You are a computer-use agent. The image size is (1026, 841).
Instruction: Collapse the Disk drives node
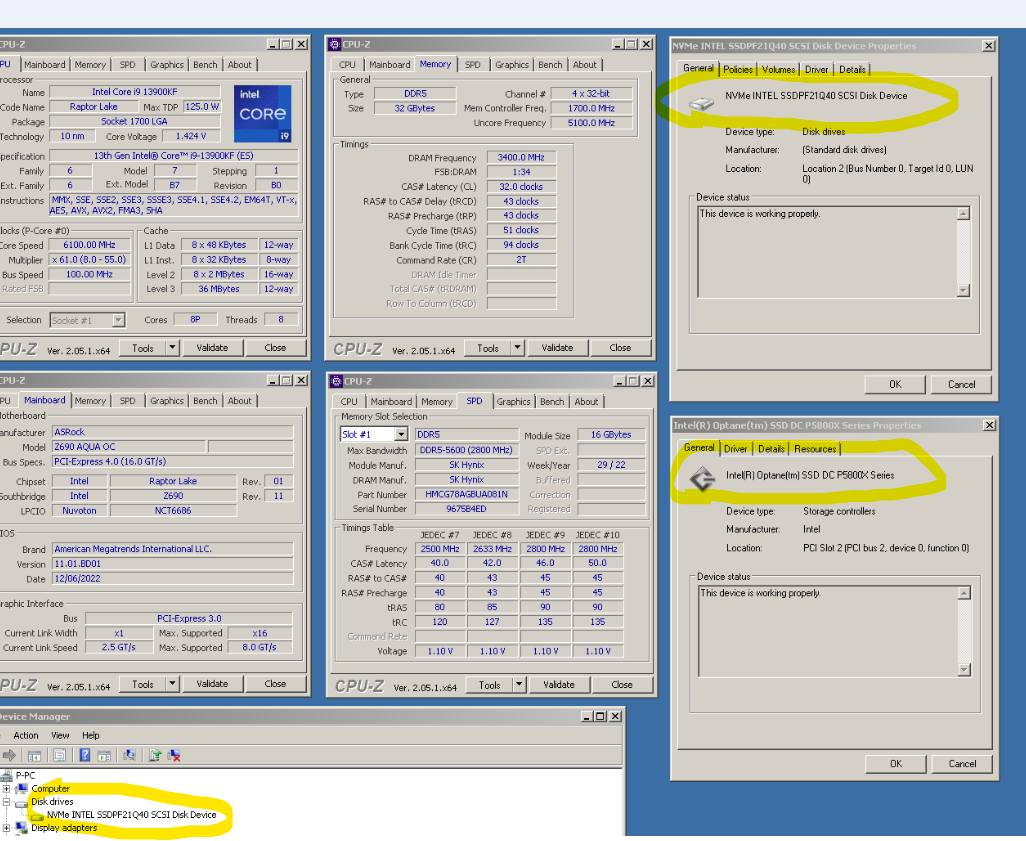click(x=6, y=802)
